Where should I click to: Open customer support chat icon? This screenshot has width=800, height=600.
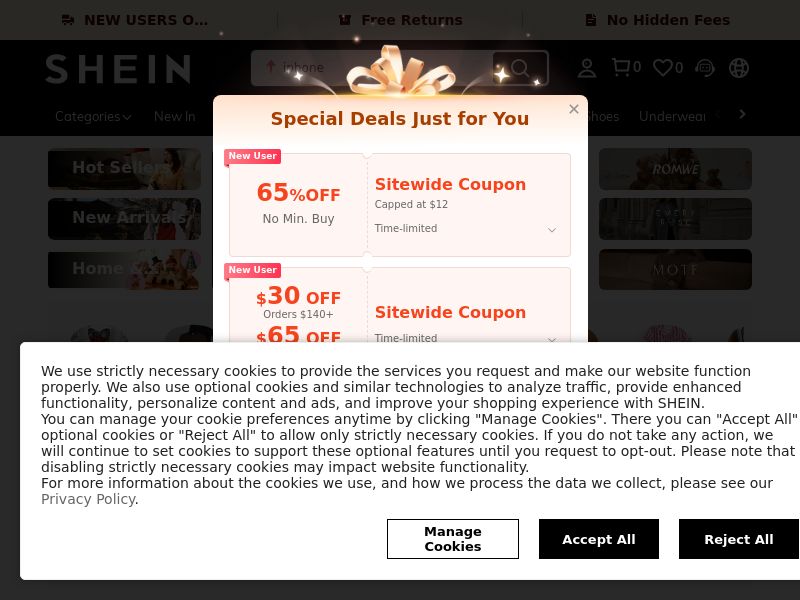click(705, 67)
